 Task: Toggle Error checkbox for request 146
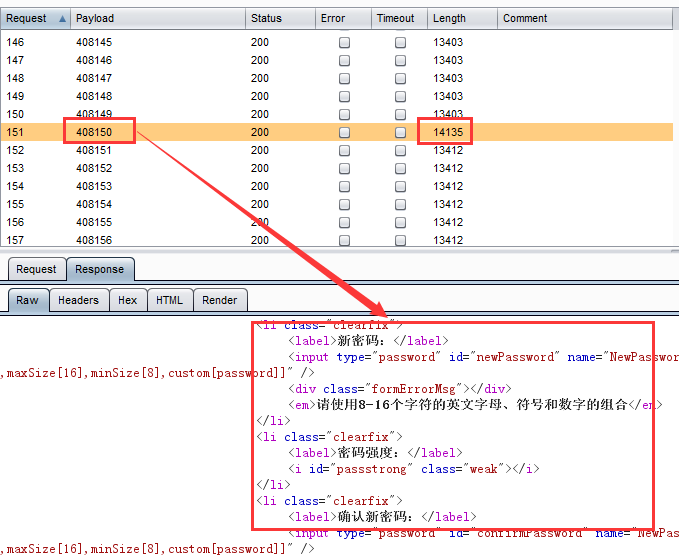coord(344,42)
